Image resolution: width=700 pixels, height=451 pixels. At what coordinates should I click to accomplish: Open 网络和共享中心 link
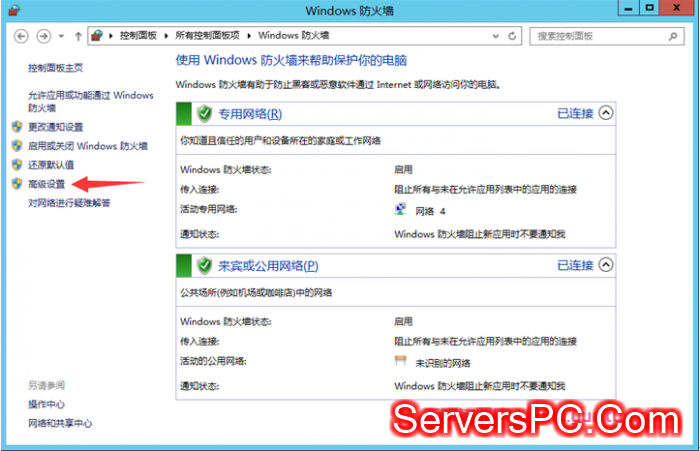tap(60, 423)
